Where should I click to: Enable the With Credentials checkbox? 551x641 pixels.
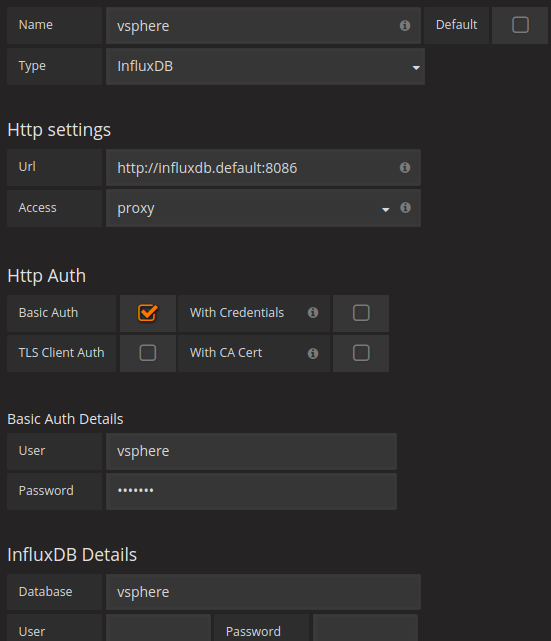coord(361,313)
